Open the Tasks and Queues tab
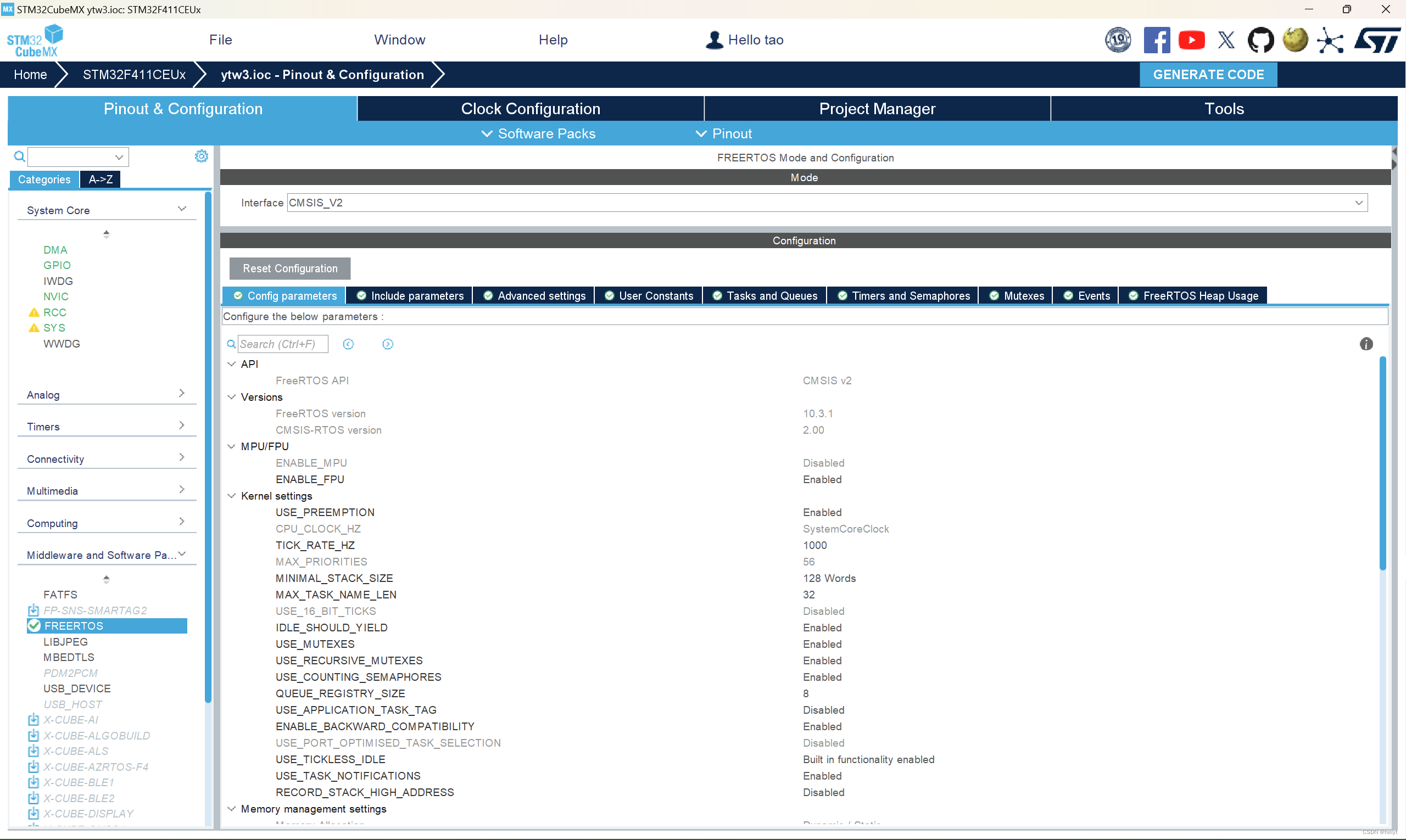This screenshot has width=1406, height=840. [x=765, y=295]
